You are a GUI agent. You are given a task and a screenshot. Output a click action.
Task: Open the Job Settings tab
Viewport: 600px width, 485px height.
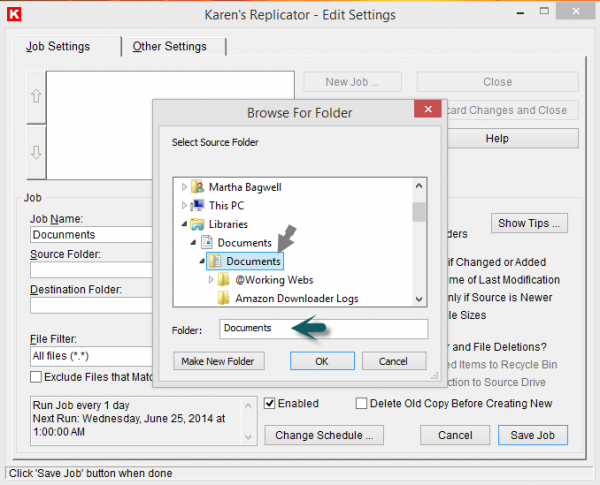(x=58, y=47)
